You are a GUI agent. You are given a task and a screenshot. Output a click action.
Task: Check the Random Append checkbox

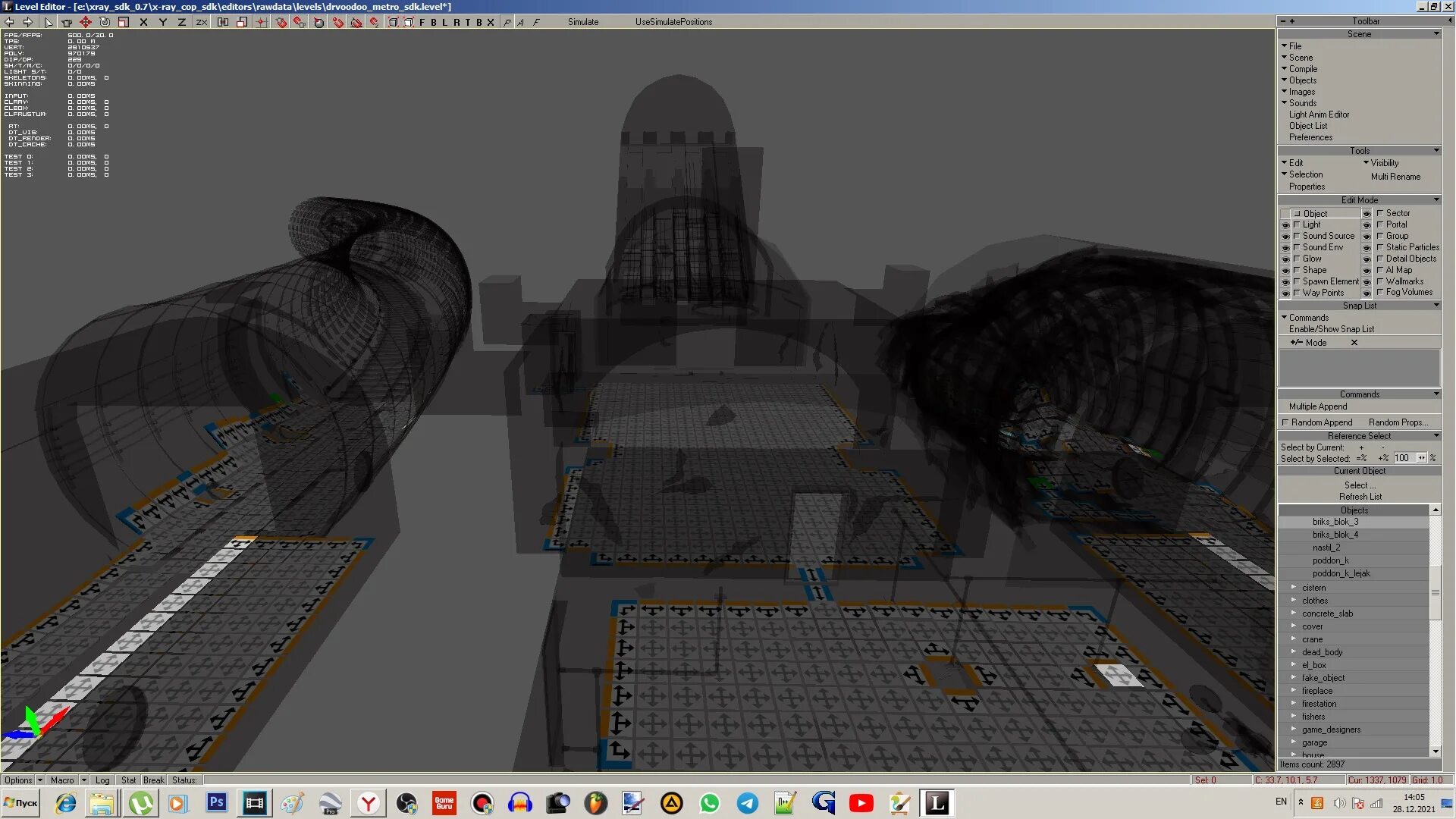pyautogui.click(x=1285, y=422)
